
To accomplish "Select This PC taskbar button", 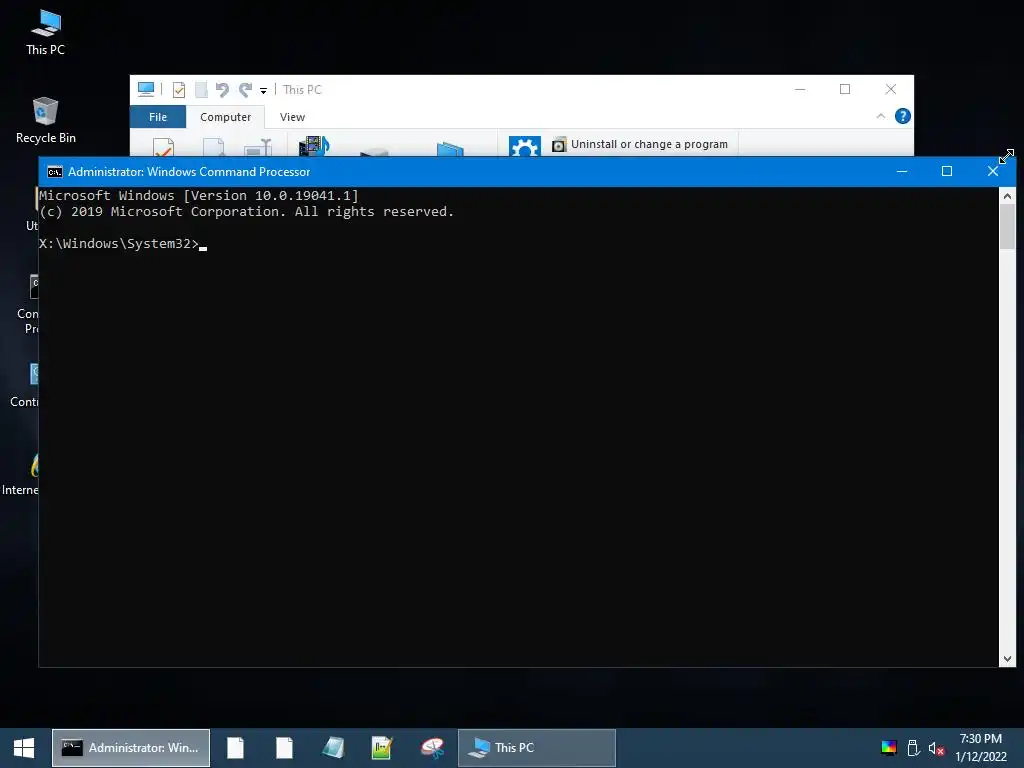I will pyautogui.click(x=536, y=748).
